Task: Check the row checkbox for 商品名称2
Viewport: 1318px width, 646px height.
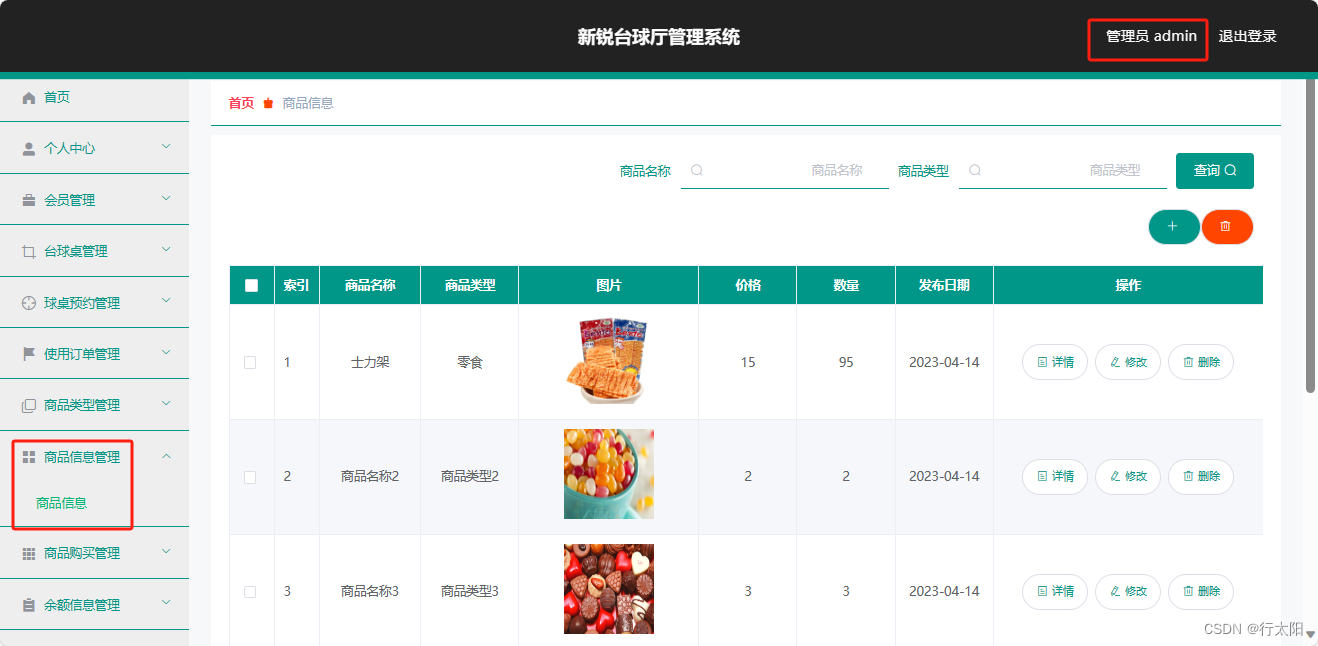Action: coord(250,477)
